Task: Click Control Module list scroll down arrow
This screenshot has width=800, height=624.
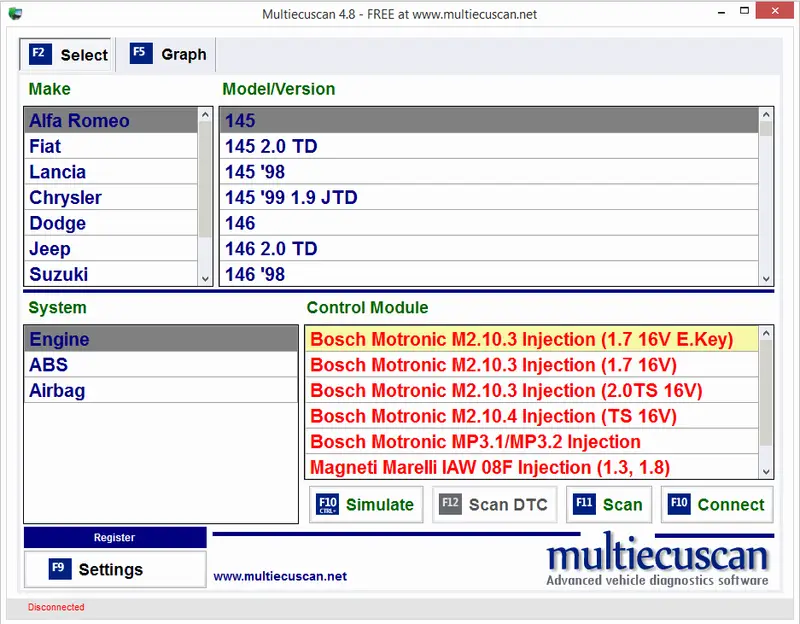Action: click(766, 471)
